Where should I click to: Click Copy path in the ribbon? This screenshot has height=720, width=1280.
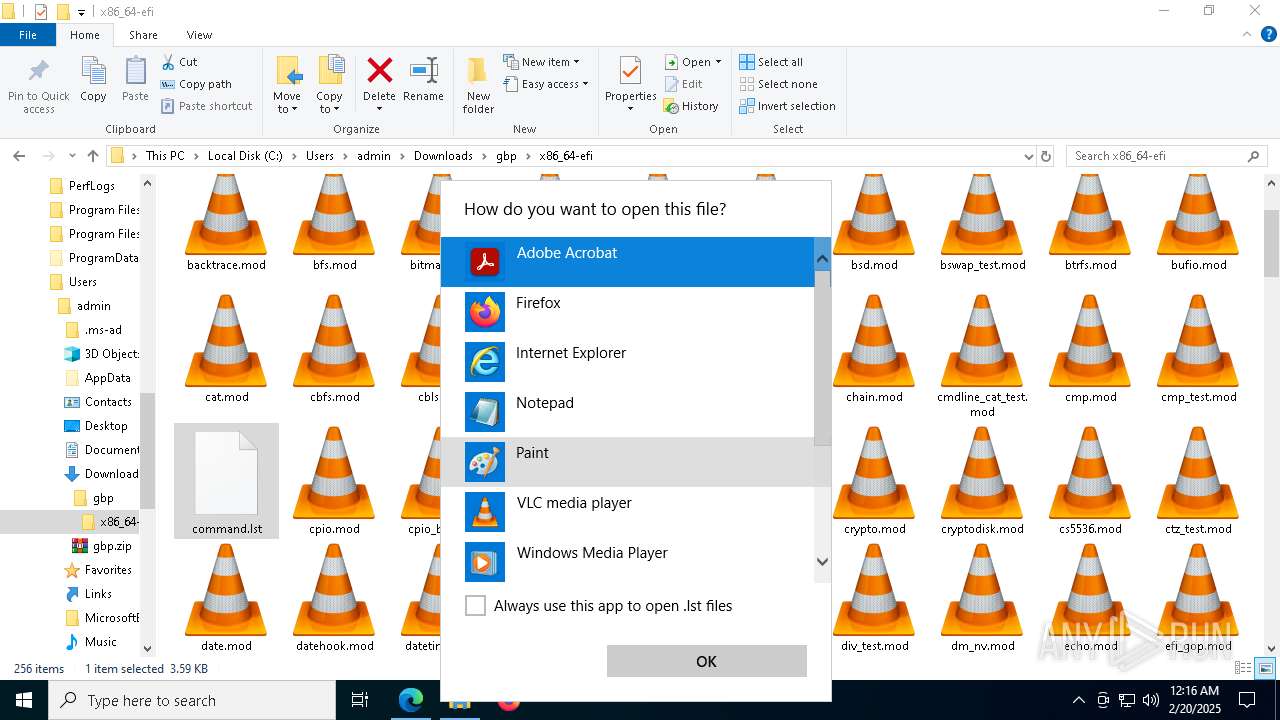(x=196, y=84)
